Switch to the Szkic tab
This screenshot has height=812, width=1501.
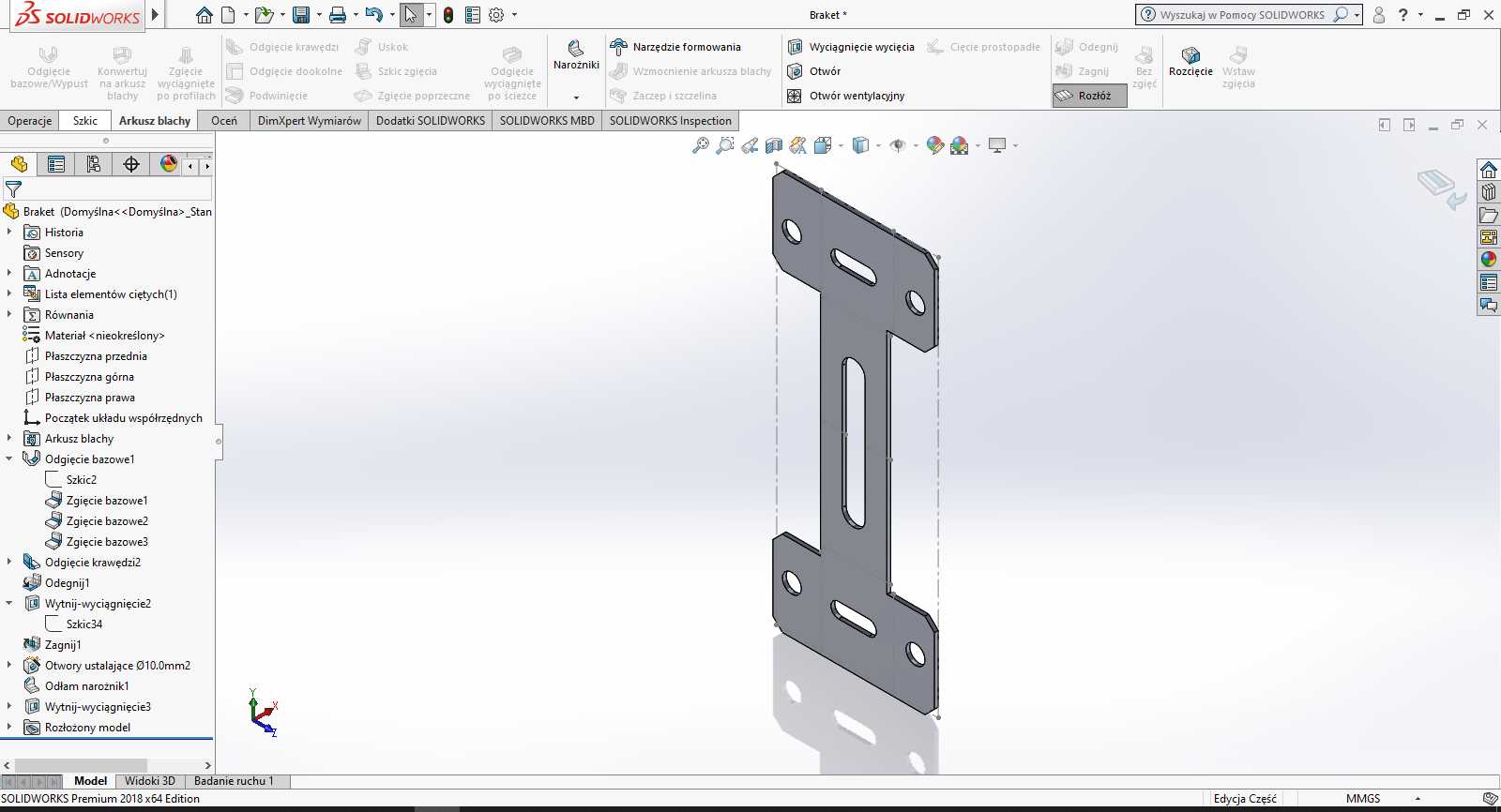85,121
